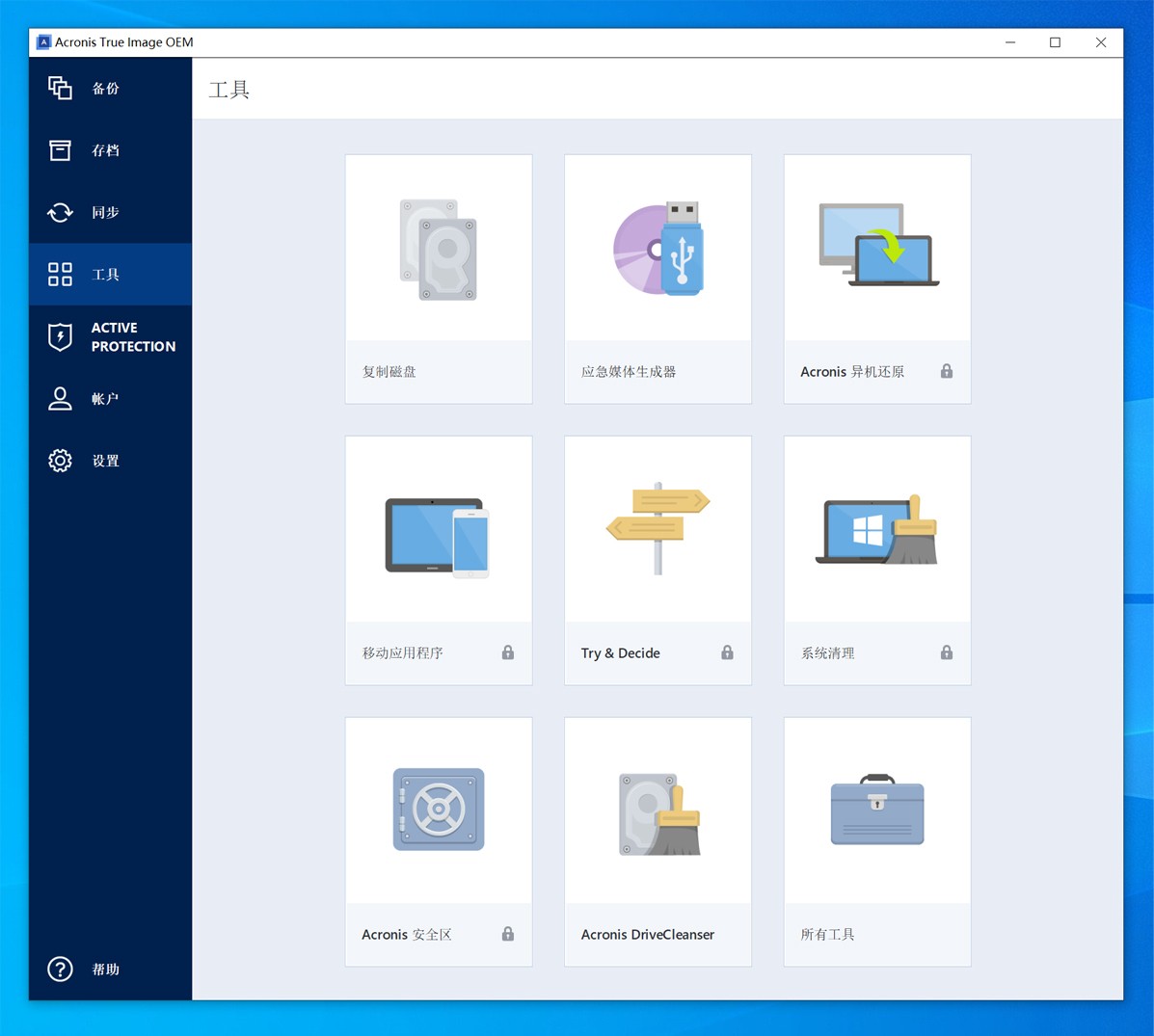Select the 移动应用程序 tablet and phone icon
Screen dimensions: 1154x1036
click(x=438, y=537)
